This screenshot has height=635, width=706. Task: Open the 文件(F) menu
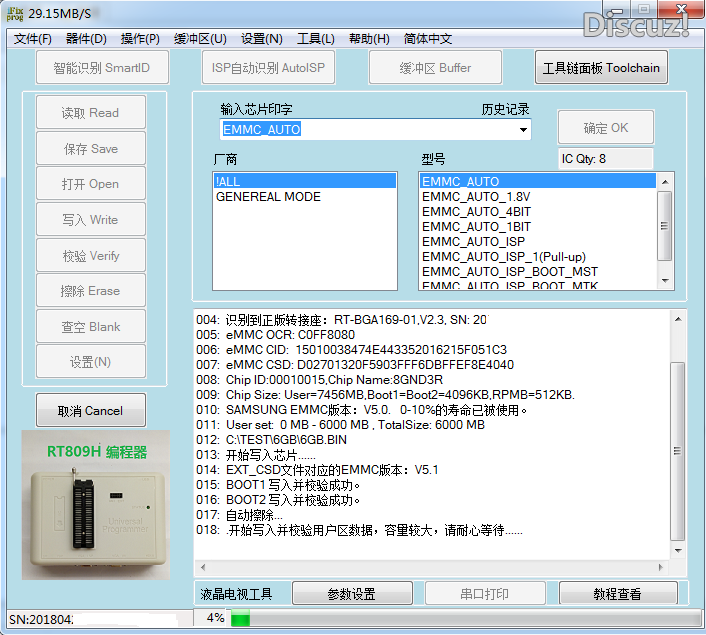coord(33,39)
